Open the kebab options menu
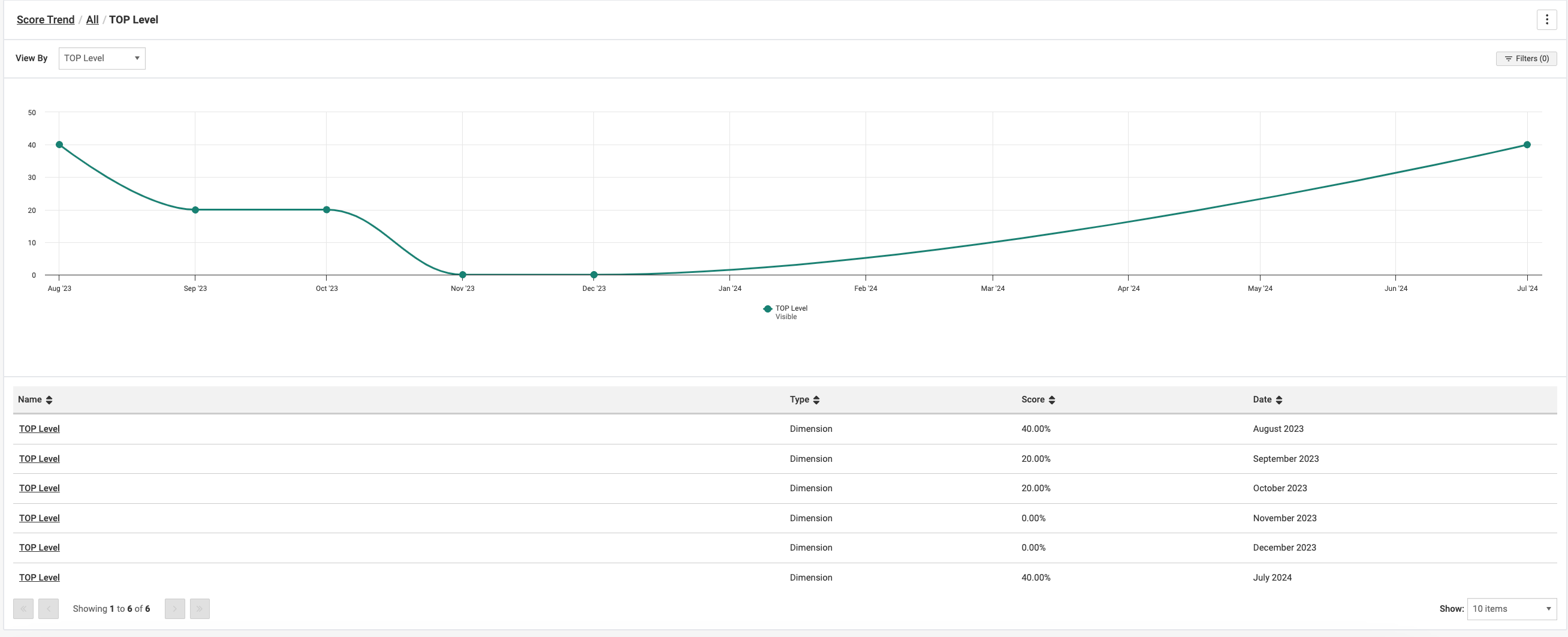1568x637 pixels. coord(1546,19)
